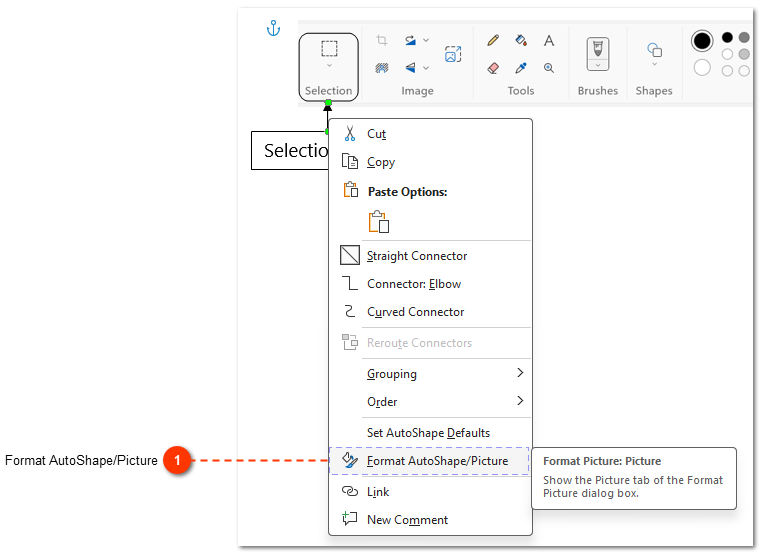
Task: Open the dropdown chevron under the Selection tool
Action: pyautogui.click(x=329, y=65)
